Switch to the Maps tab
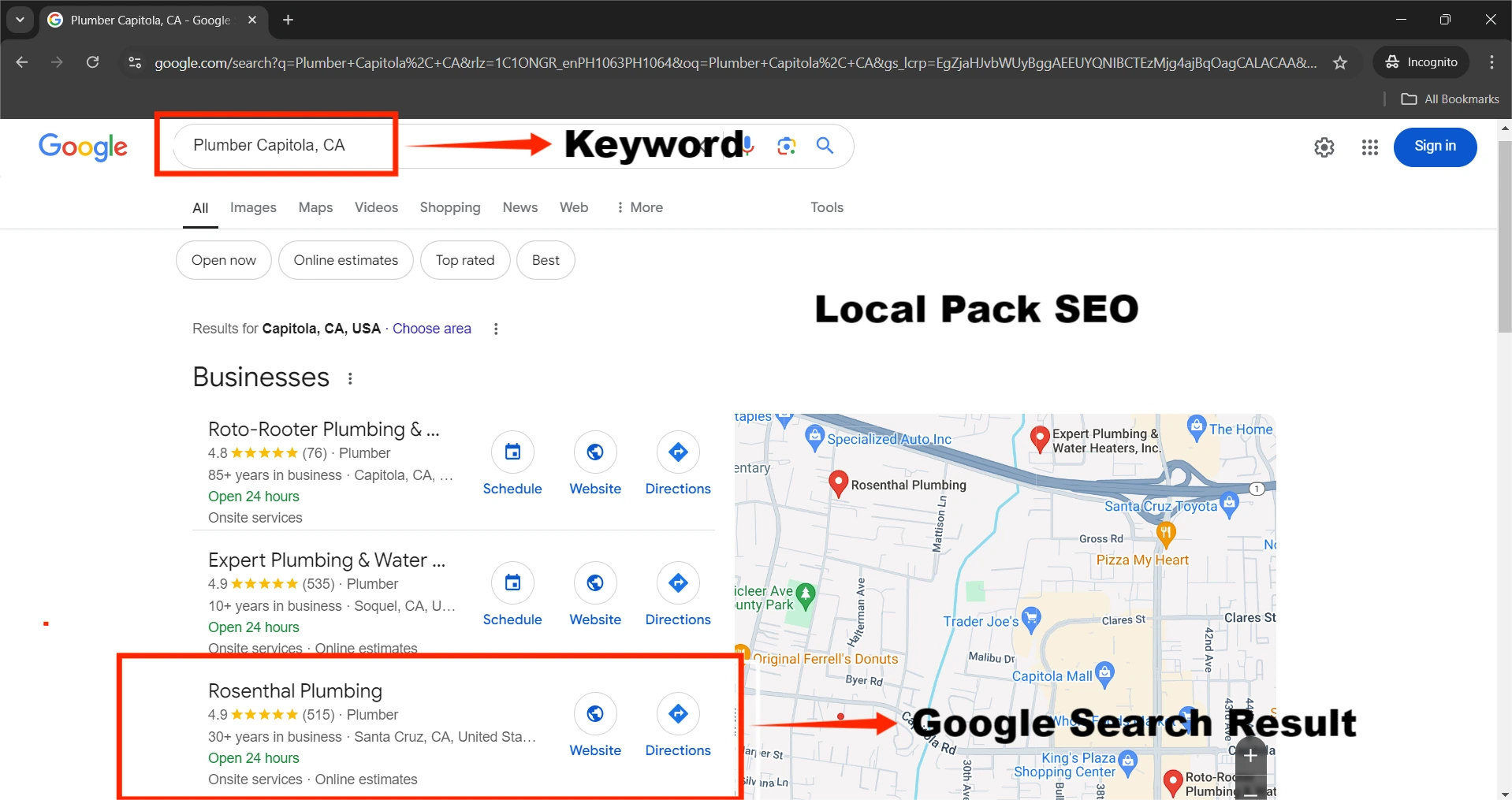This screenshot has width=1512, height=800. point(315,207)
